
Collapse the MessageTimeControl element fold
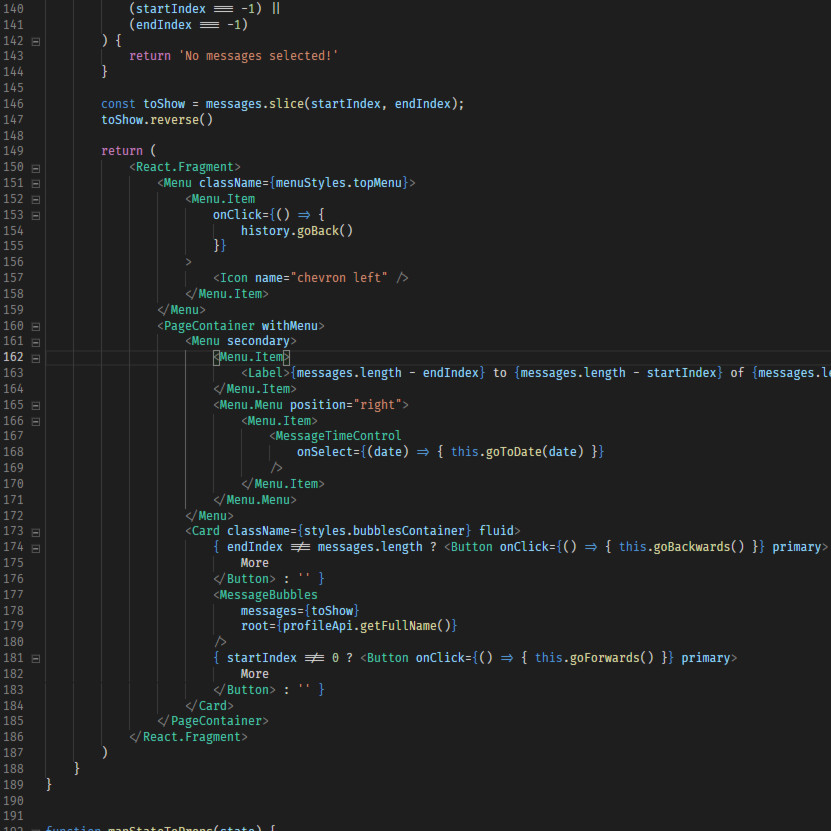pyautogui.click(x=36, y=436)
